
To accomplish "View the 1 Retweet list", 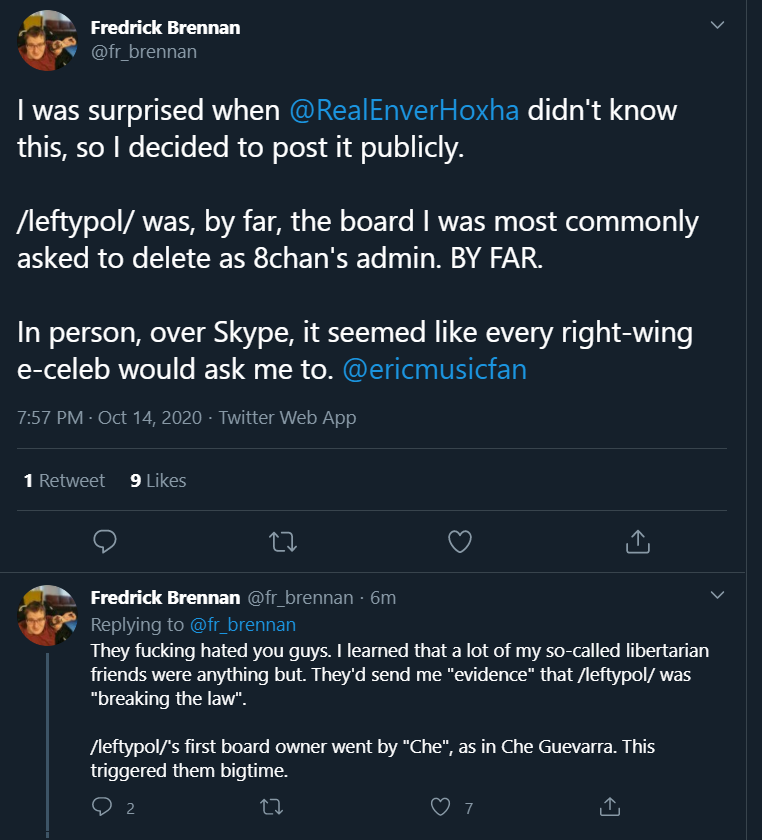I will 64,481.
